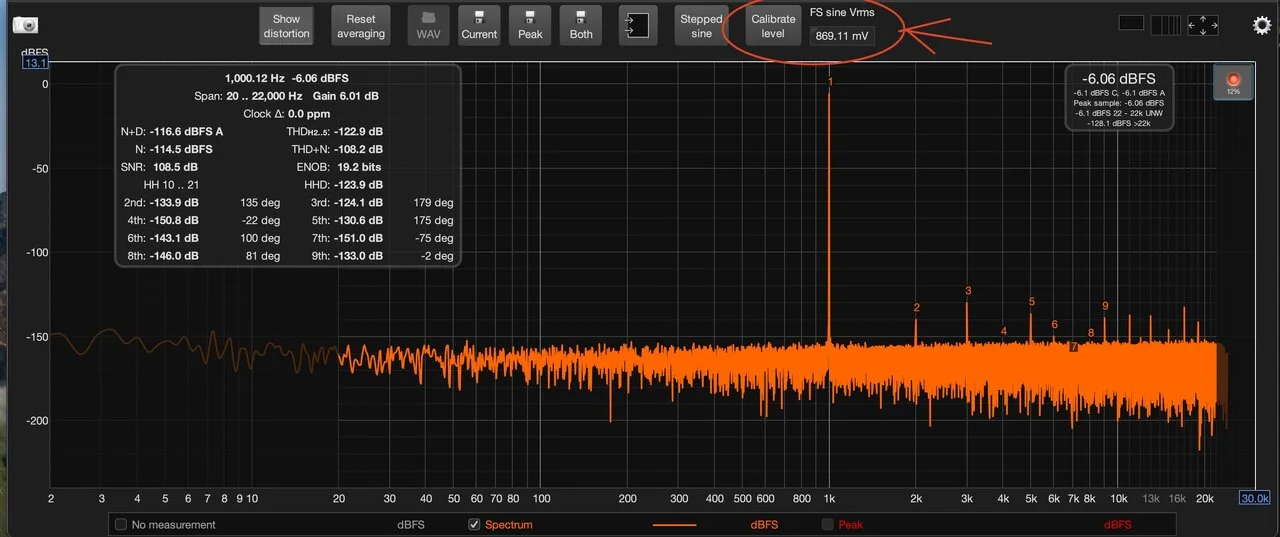
Task: Tick the No measurement checkbox
Action: click(121, 524)
